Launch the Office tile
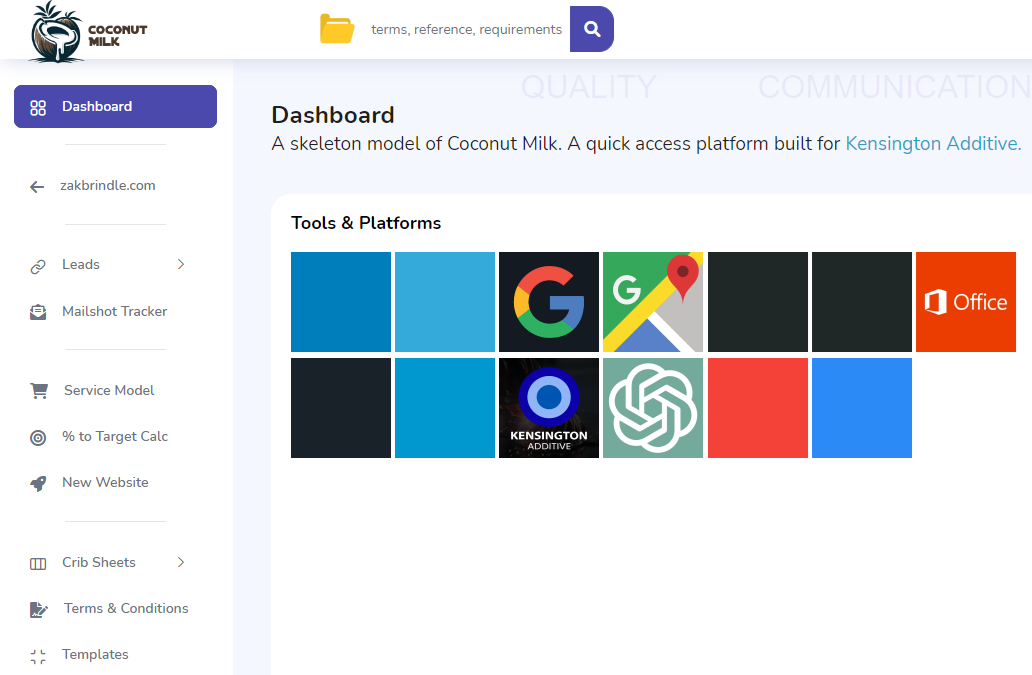Screen dimensions: 1032x675 click(966, 302)
